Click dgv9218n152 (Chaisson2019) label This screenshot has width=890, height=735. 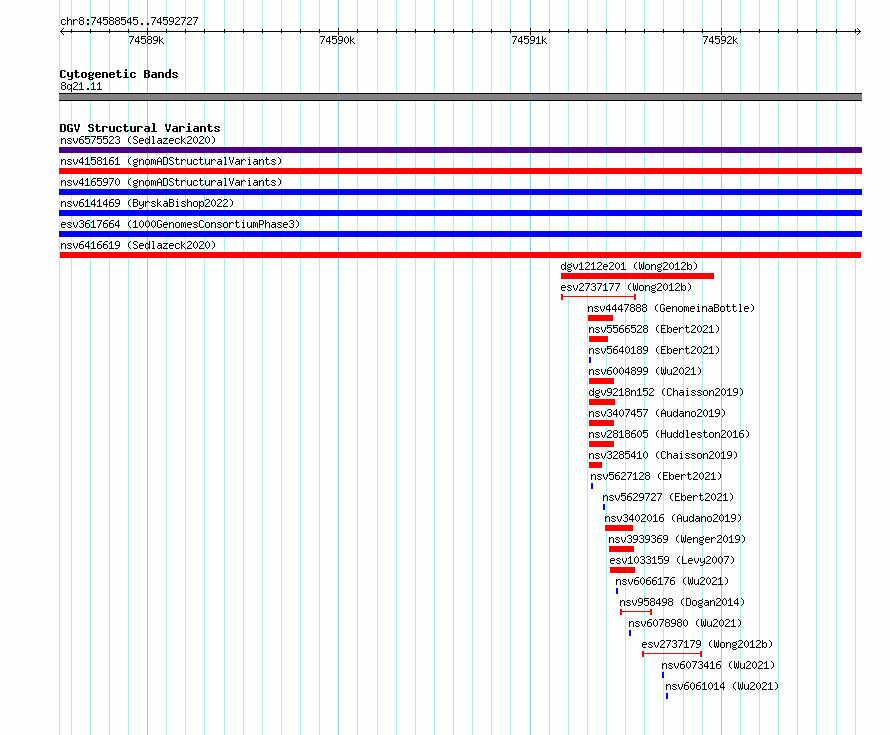click(x=666, y=392)
